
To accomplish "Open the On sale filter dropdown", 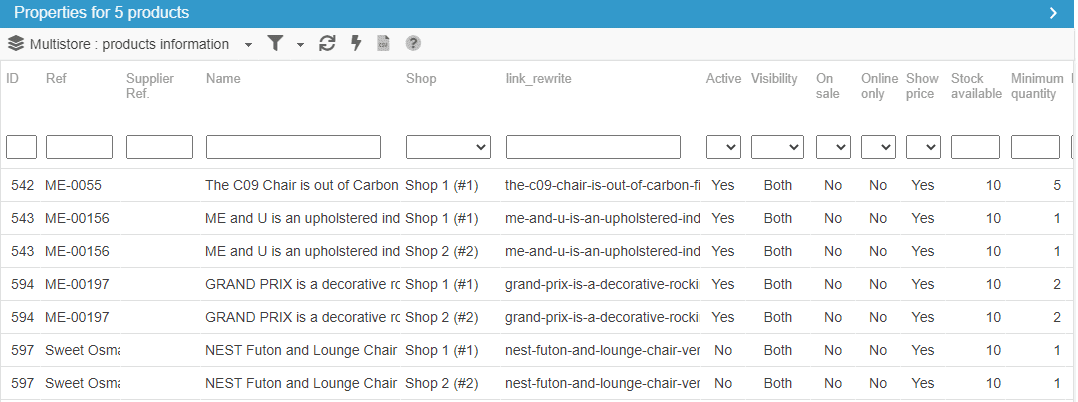I will tap(833, 147).
